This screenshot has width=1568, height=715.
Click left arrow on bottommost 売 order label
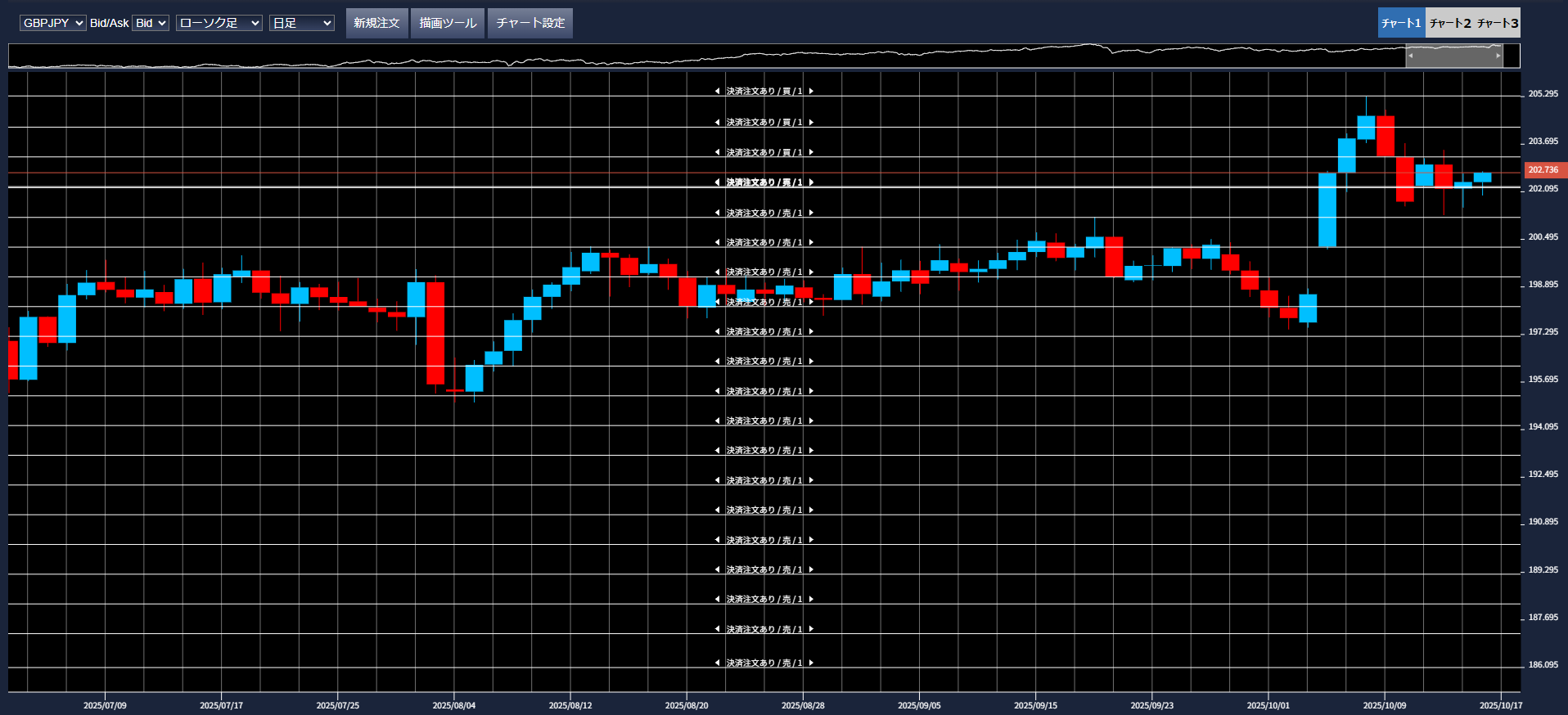tap(718, 663)
